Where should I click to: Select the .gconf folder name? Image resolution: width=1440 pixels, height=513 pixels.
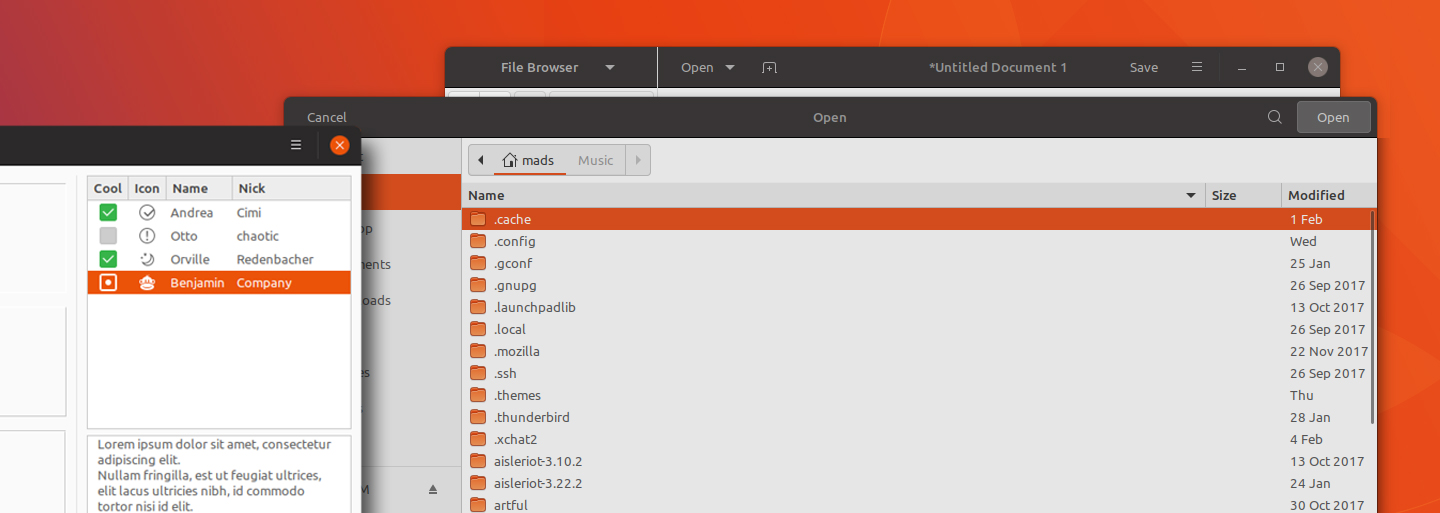(513, 263)
